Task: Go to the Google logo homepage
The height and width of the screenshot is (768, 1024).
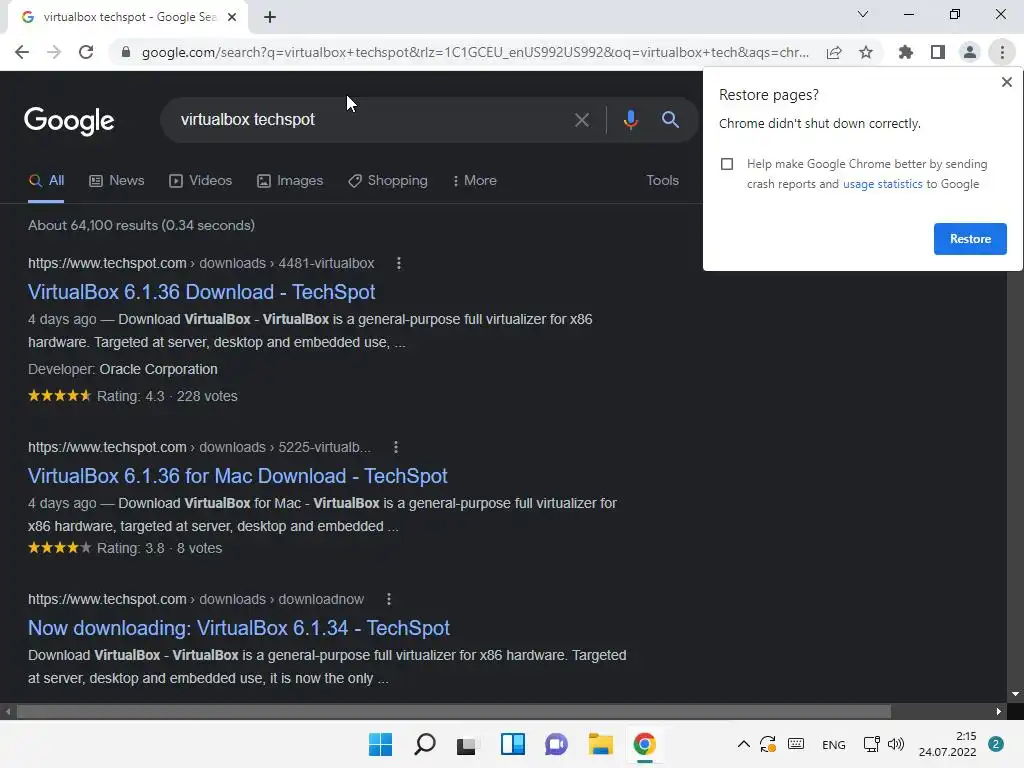Action: 69,120
